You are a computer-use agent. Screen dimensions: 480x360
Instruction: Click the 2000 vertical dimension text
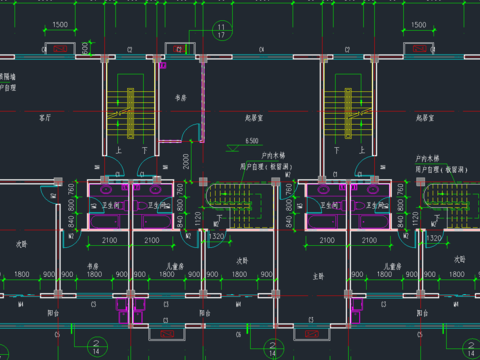[186, 161]
